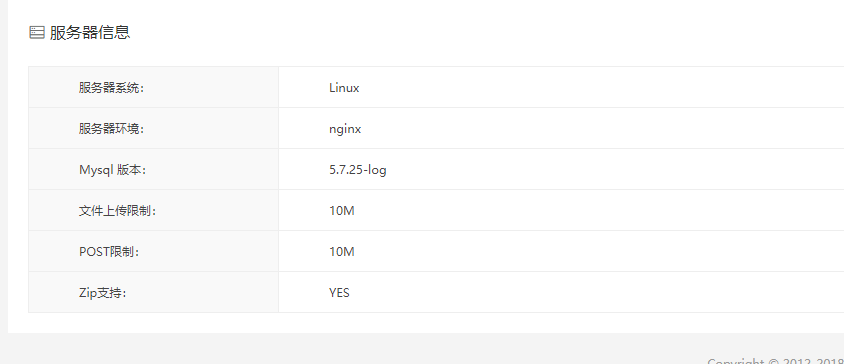Select the POST限制 label
Screen dimensions: 844x364
(109, 252)
